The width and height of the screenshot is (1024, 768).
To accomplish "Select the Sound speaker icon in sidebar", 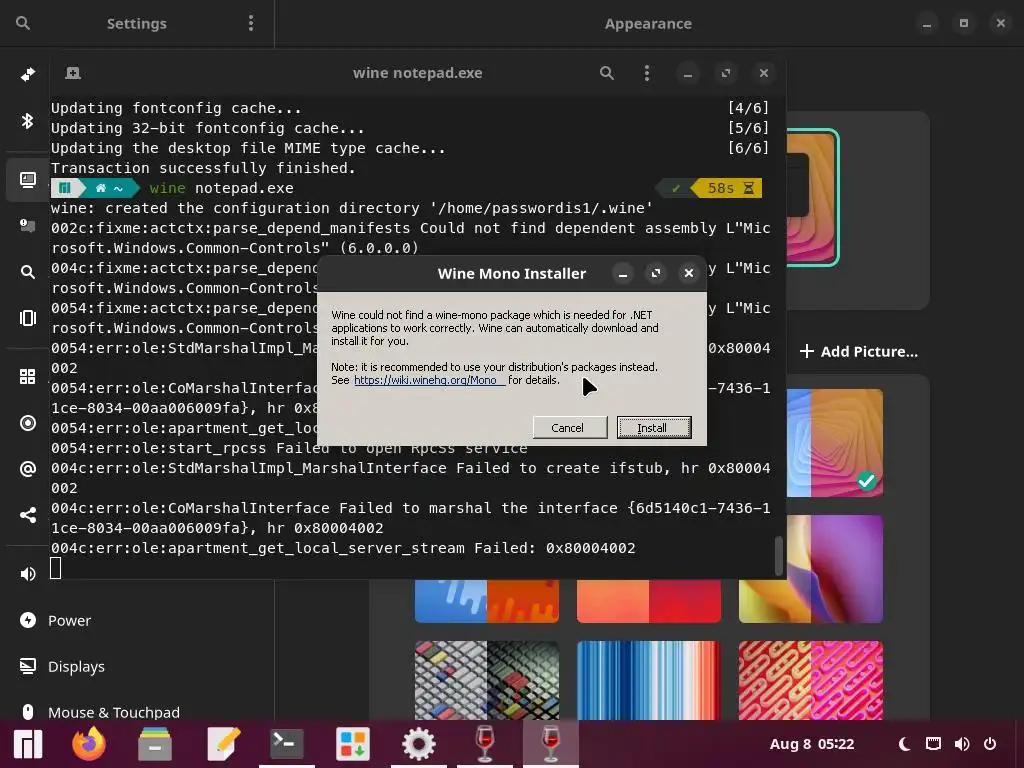I will point(27,574).
